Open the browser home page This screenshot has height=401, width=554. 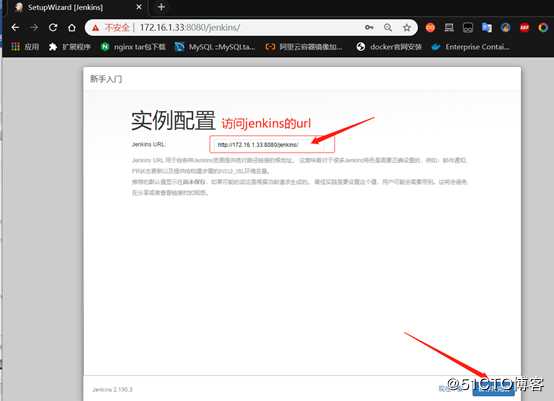[72, 28]
